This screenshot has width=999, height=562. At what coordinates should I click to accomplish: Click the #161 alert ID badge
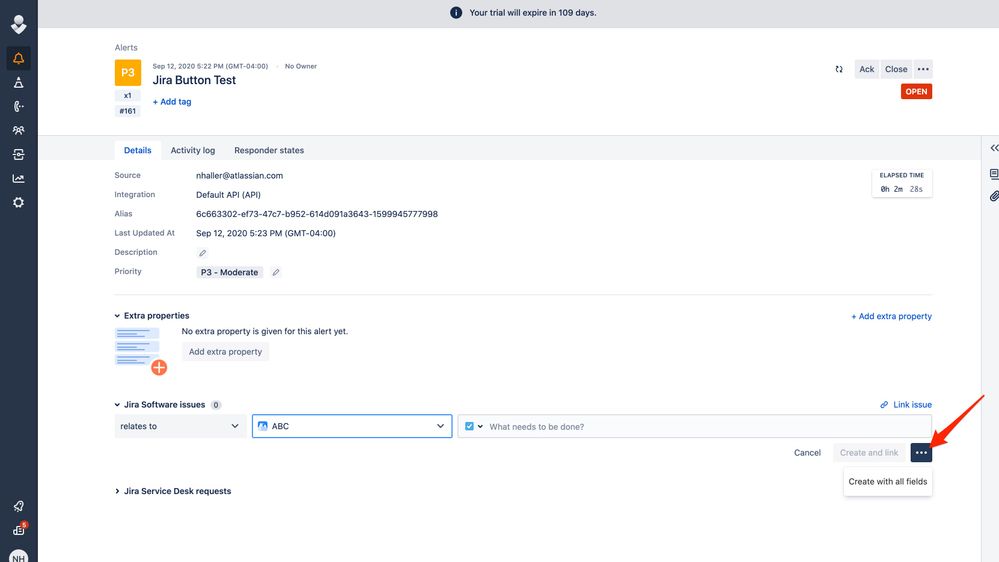click(127, 111)
